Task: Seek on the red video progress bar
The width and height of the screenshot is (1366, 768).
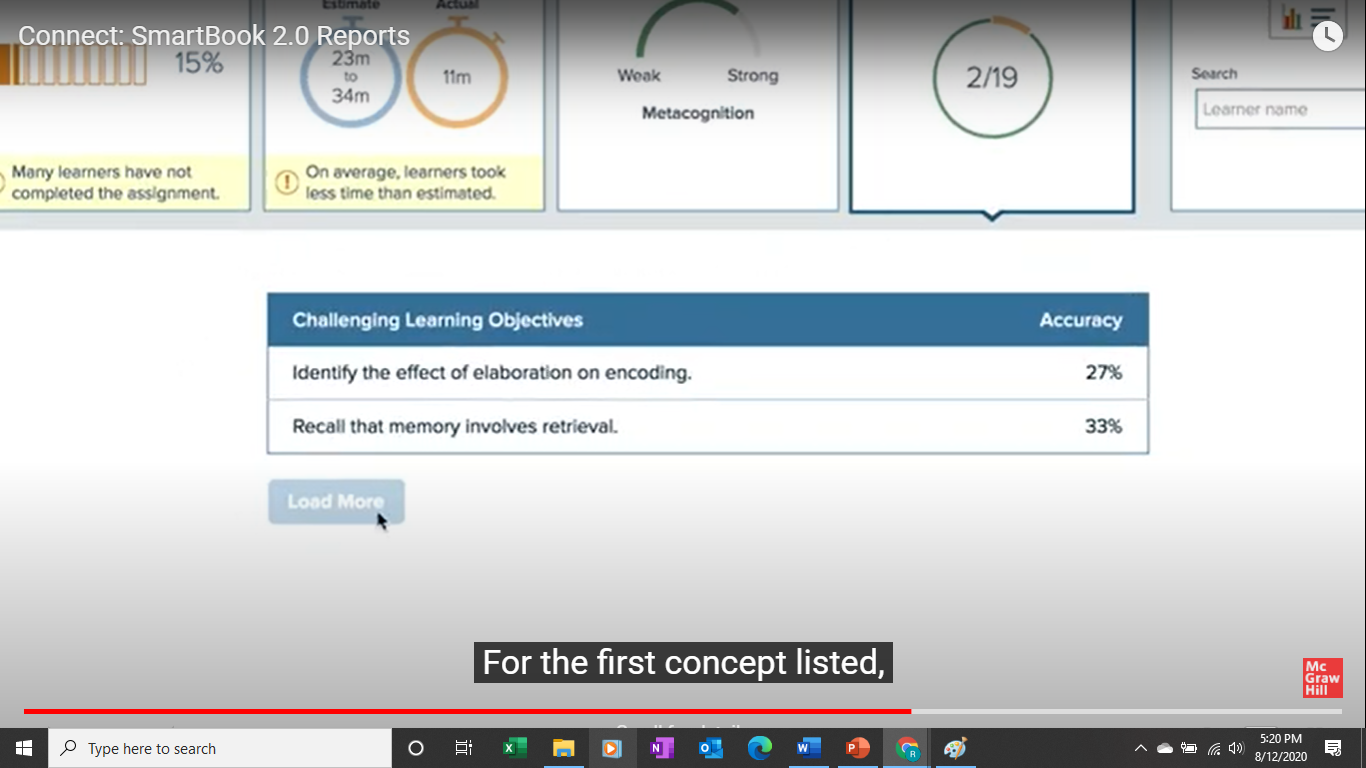Action: pyautogui.click(x=467, y=711)
